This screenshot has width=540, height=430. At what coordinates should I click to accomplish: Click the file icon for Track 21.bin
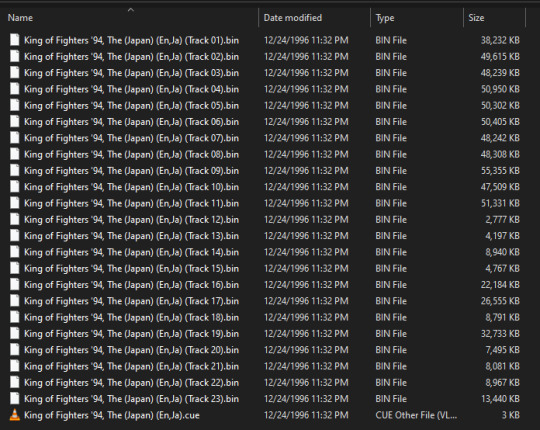coord(14,366)
